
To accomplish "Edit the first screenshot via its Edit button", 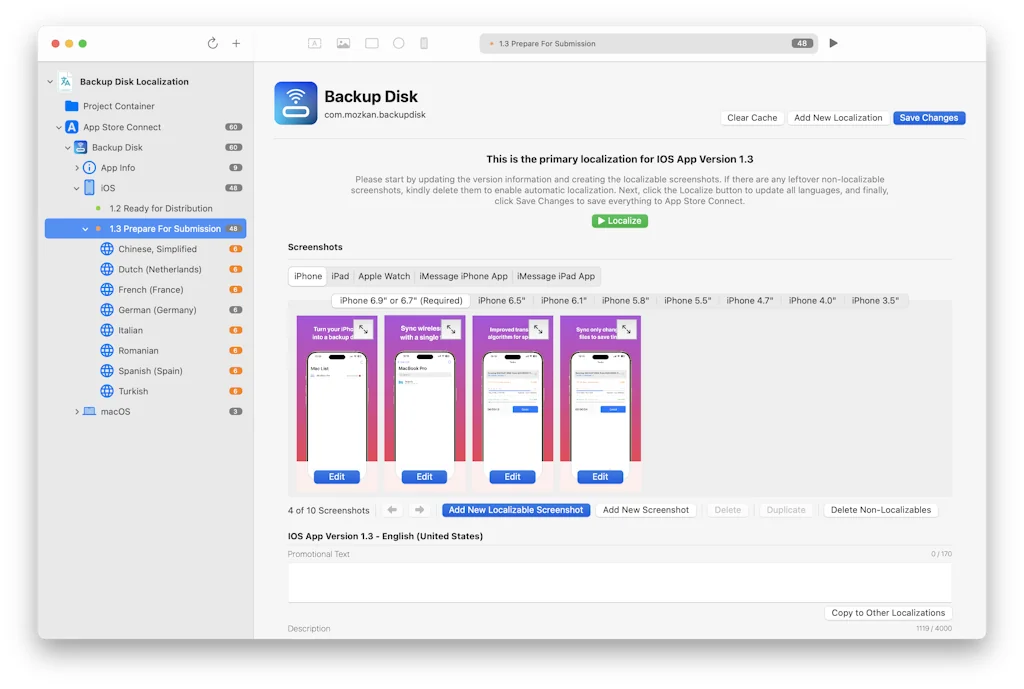I will (336, 477).
